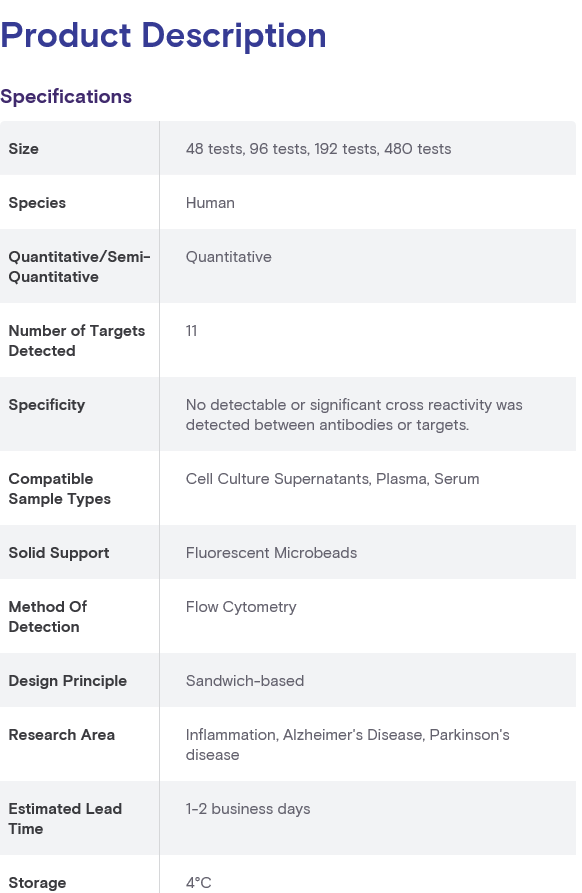Image resolution: width=582 pixels, height=893 pixels.
Task: Select Cell Culture Supernatants, Plasma, Serum text
Action: (x=333, y=479)
